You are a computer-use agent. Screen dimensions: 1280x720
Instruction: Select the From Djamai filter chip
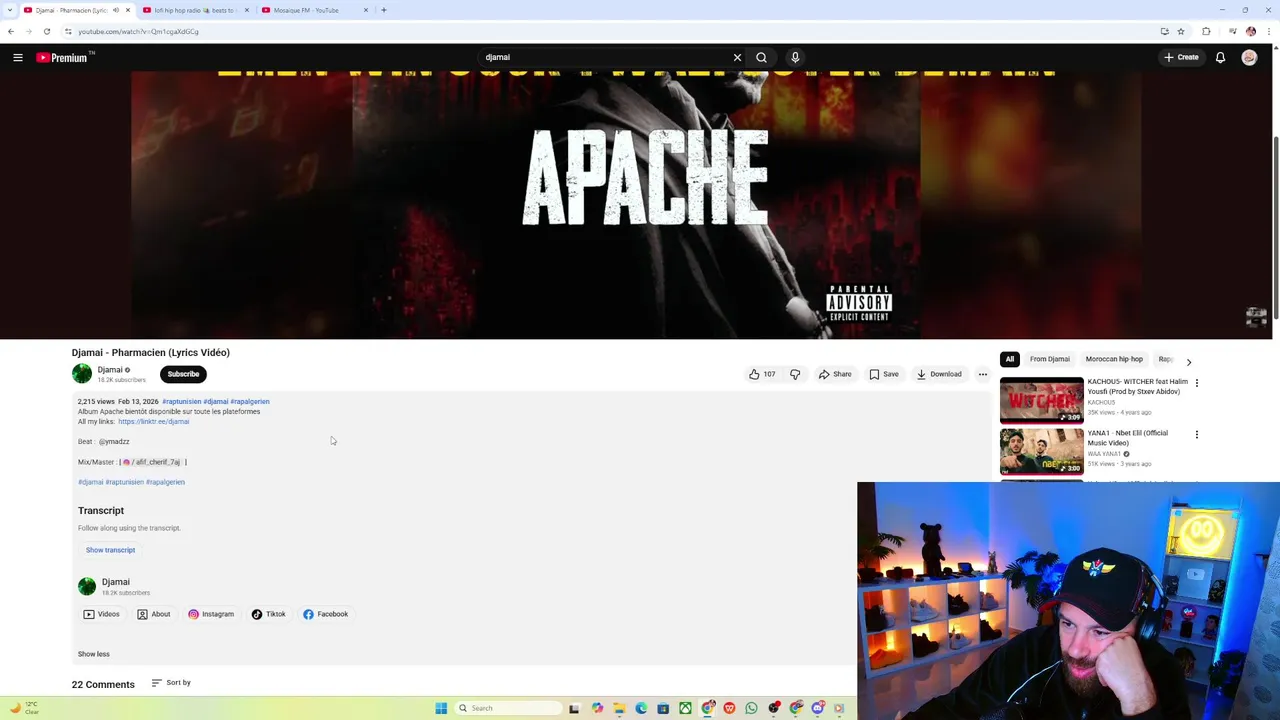tap(1050, 359)
